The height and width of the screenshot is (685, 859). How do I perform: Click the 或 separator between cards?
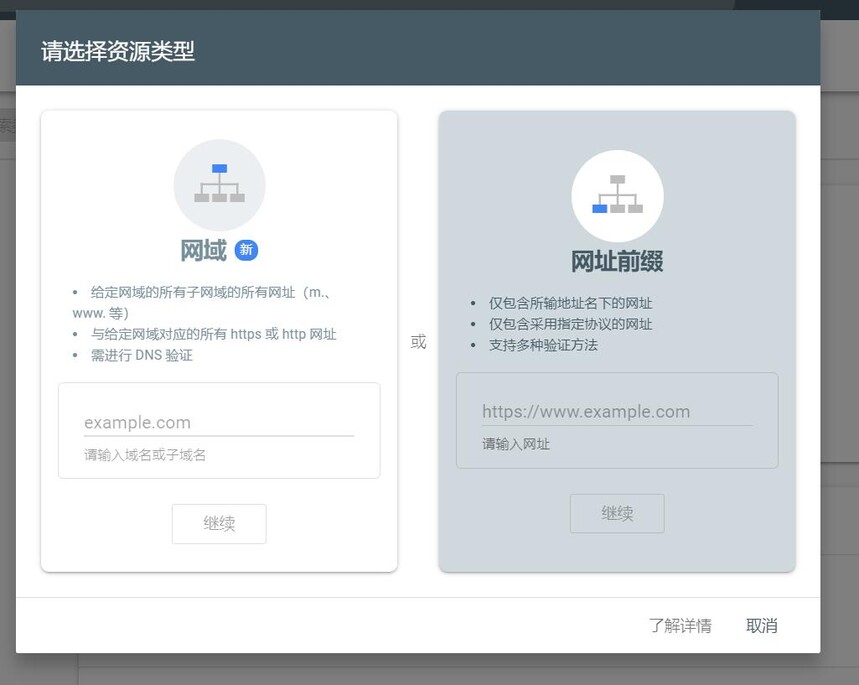click(419, 342)
